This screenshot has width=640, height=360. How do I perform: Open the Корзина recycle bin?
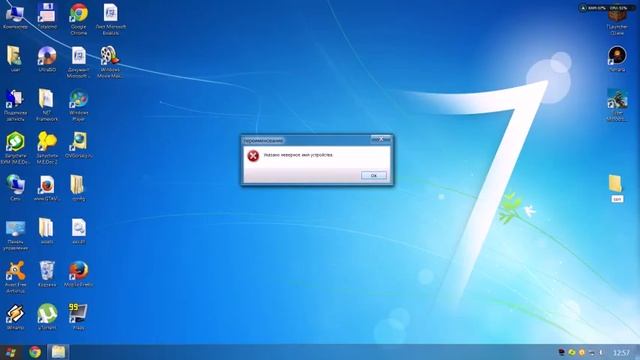47,274
